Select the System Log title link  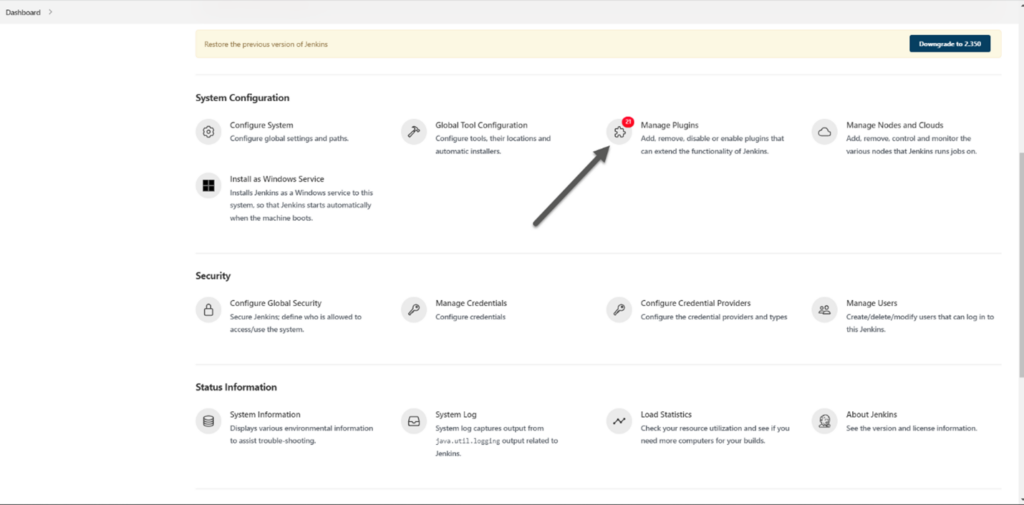pyautogui.click(x=456, y=414)
